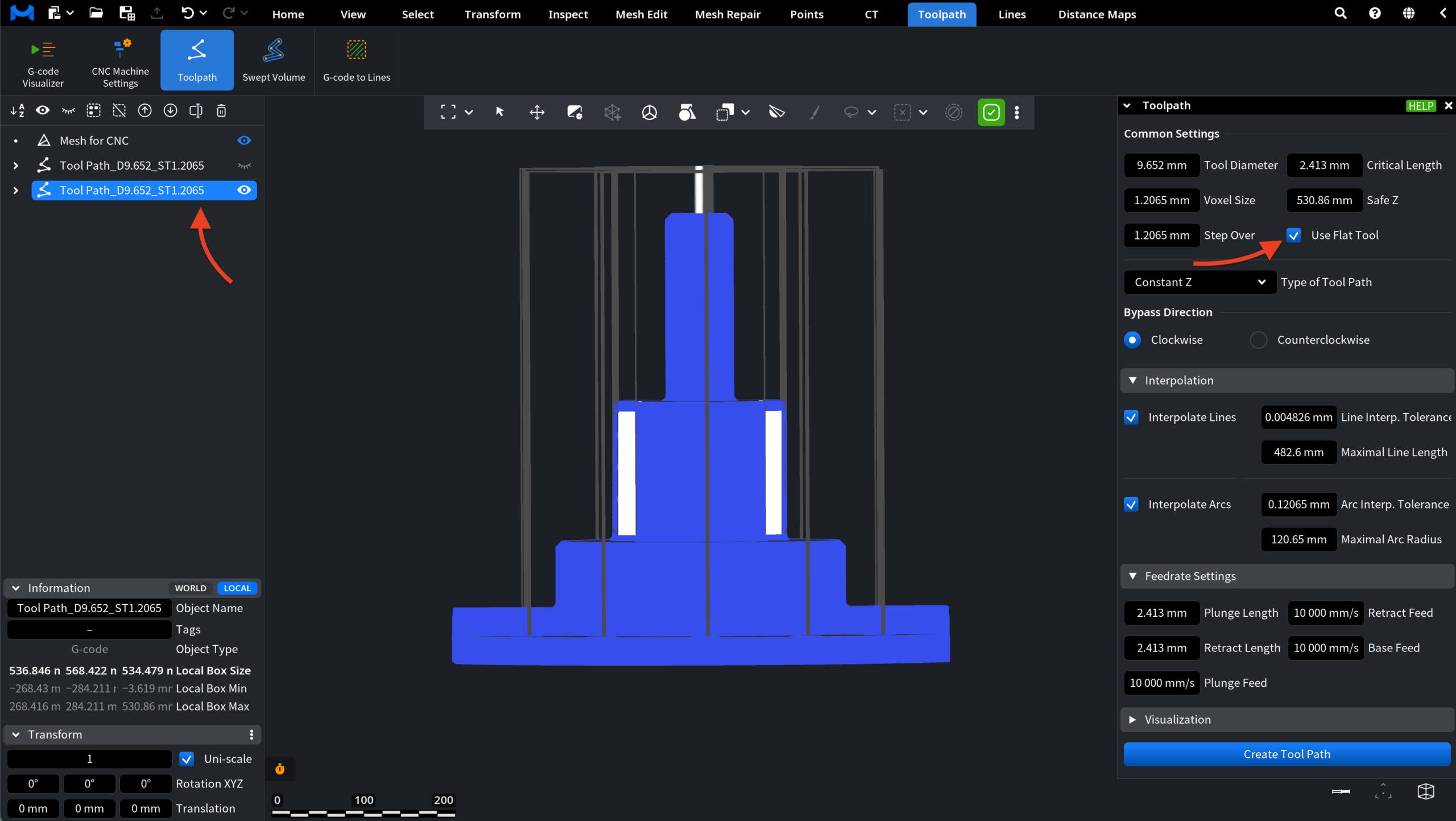Toggle the Uni-scale checkbox

[187, 759]
